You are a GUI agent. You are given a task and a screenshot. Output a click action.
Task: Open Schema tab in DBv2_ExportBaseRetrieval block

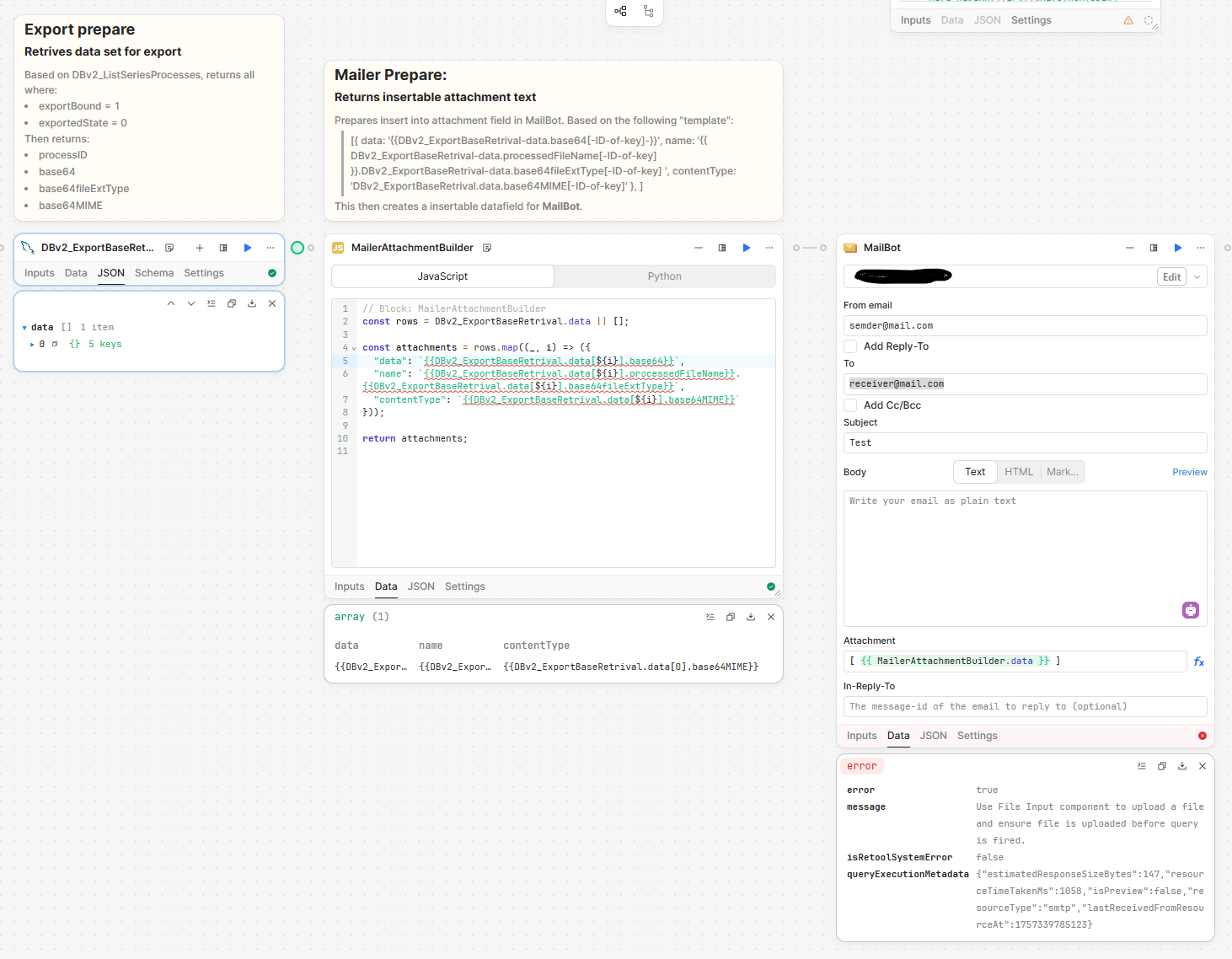(x=153, y=273)
